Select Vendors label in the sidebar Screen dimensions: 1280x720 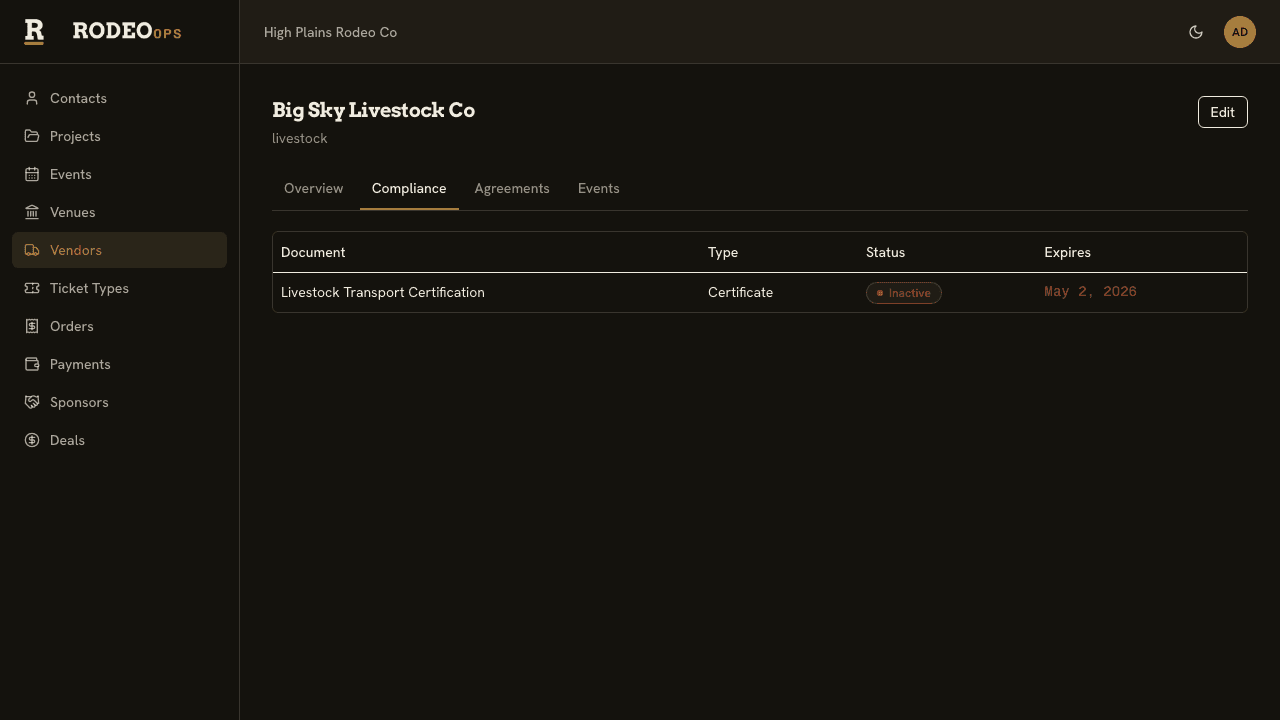point(76,250)
